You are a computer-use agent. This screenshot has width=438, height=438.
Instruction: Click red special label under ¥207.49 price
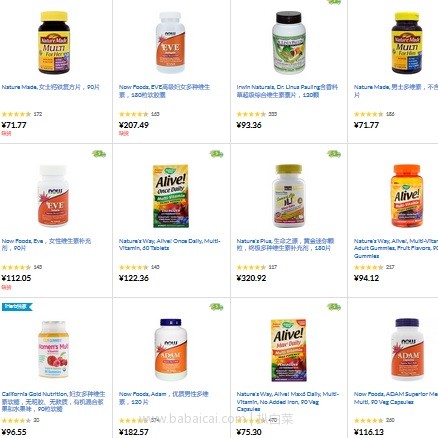point(124,134)
